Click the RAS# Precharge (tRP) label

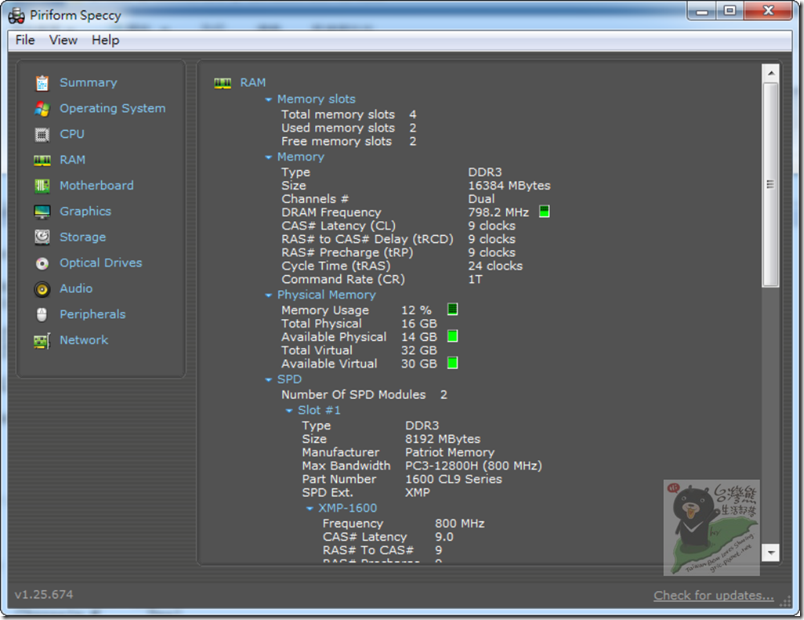(347, 253)
